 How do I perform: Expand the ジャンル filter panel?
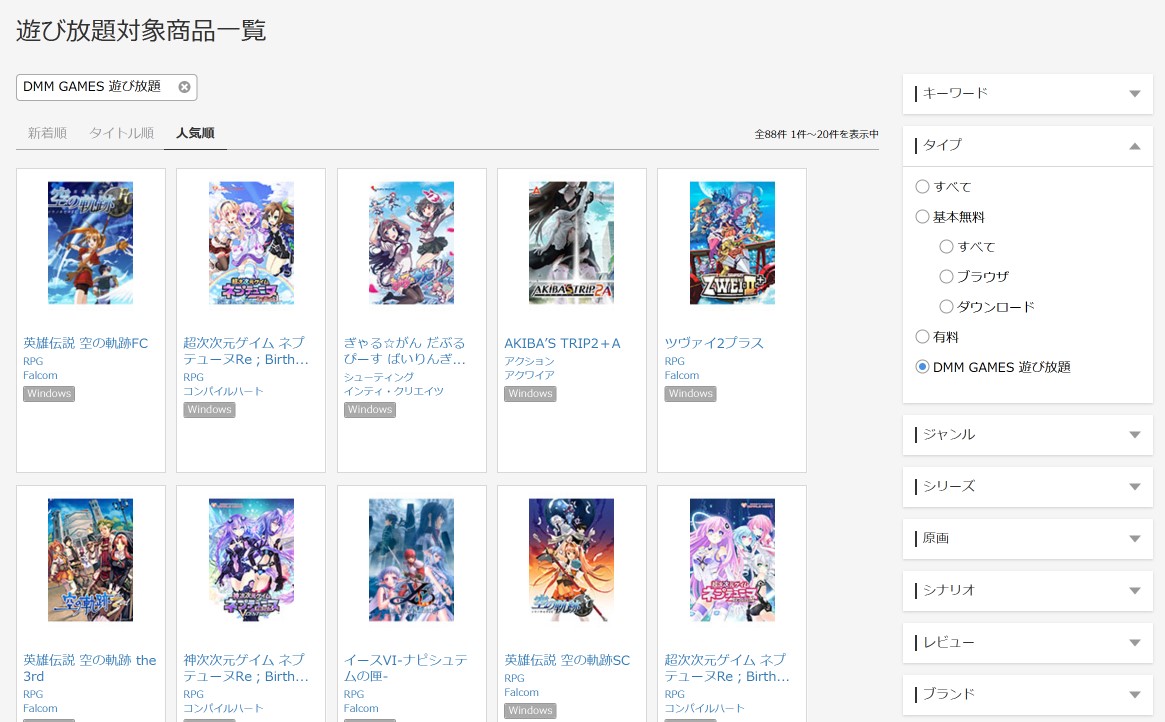1028,435
